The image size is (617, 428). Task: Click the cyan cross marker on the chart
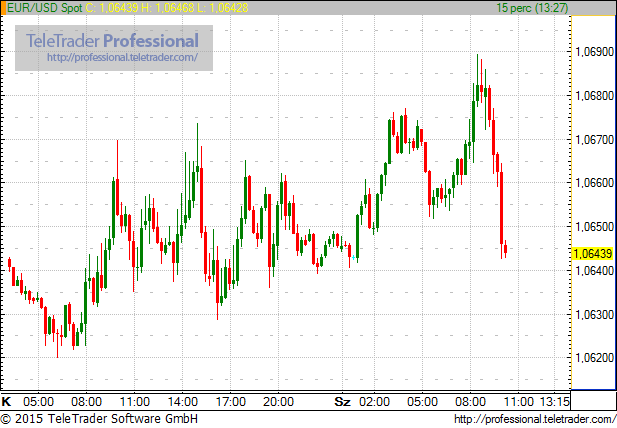point(353,258)
